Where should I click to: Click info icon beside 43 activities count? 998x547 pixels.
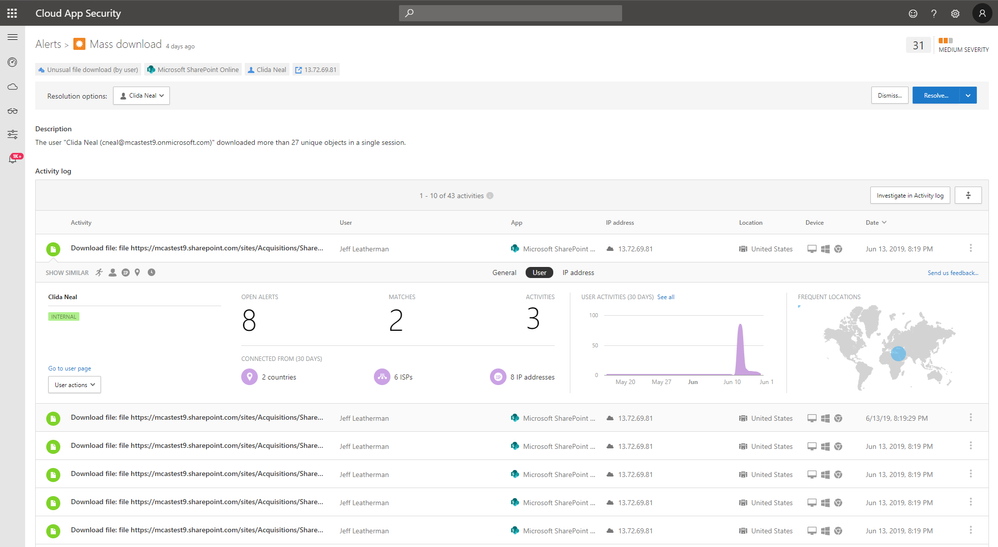(x=490, y=195)
